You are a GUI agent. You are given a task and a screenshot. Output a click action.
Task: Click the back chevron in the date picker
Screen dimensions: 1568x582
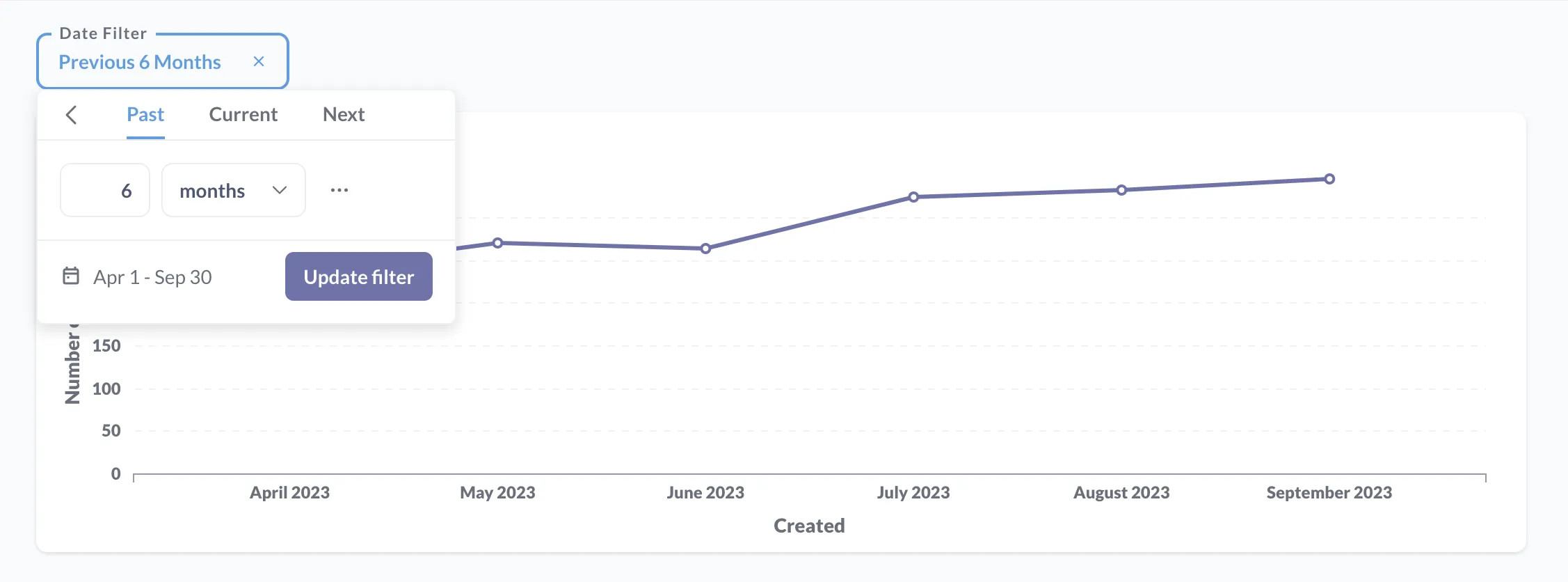pos(72,115)
